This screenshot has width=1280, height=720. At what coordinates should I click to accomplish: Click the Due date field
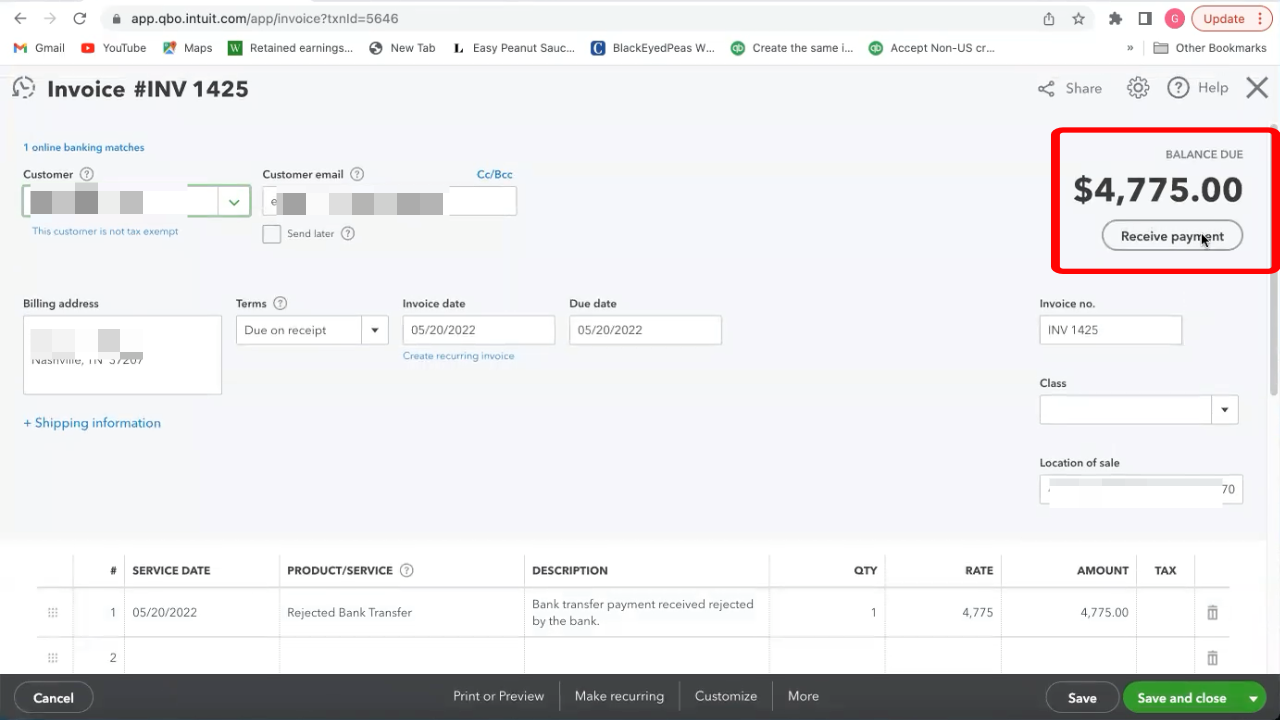[645, 330]
